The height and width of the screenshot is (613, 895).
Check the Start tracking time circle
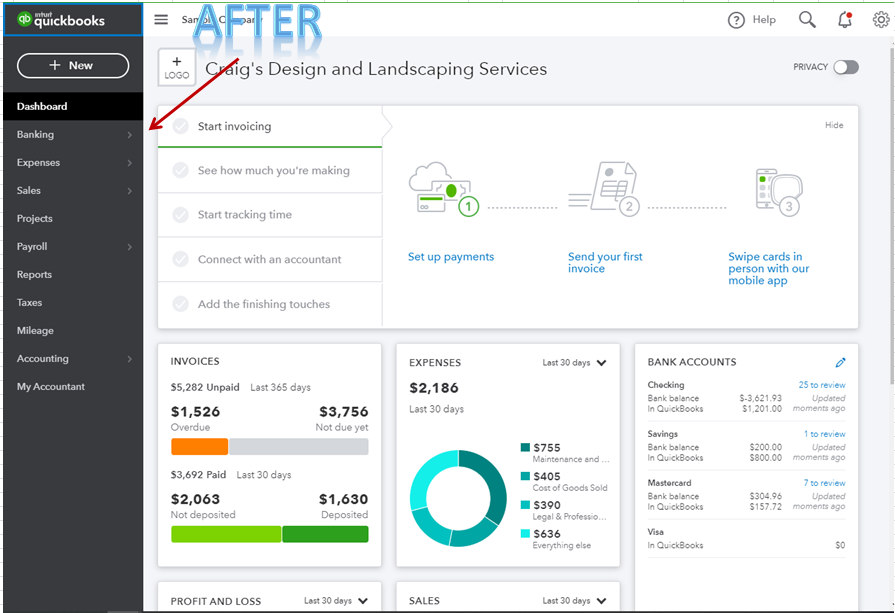tap(180, 215)
